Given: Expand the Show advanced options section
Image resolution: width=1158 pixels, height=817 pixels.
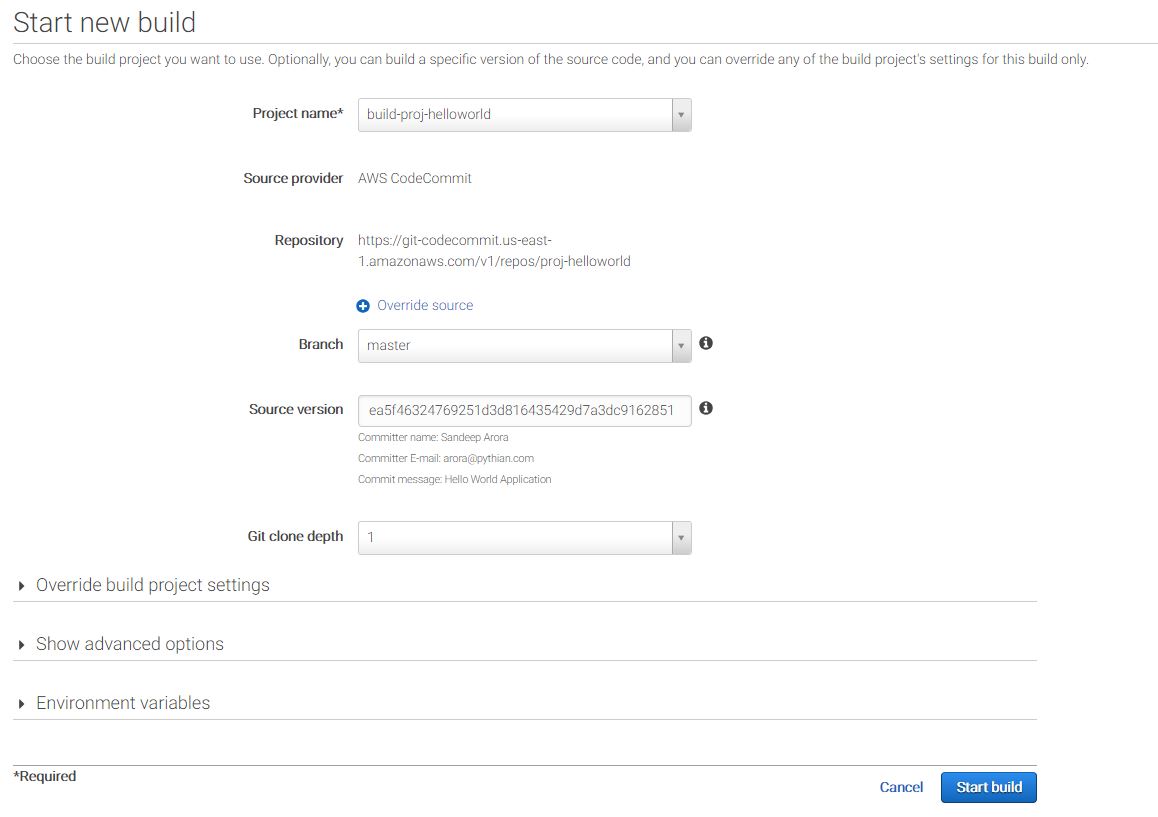Looking at the screenshot, I should [130, 644].
